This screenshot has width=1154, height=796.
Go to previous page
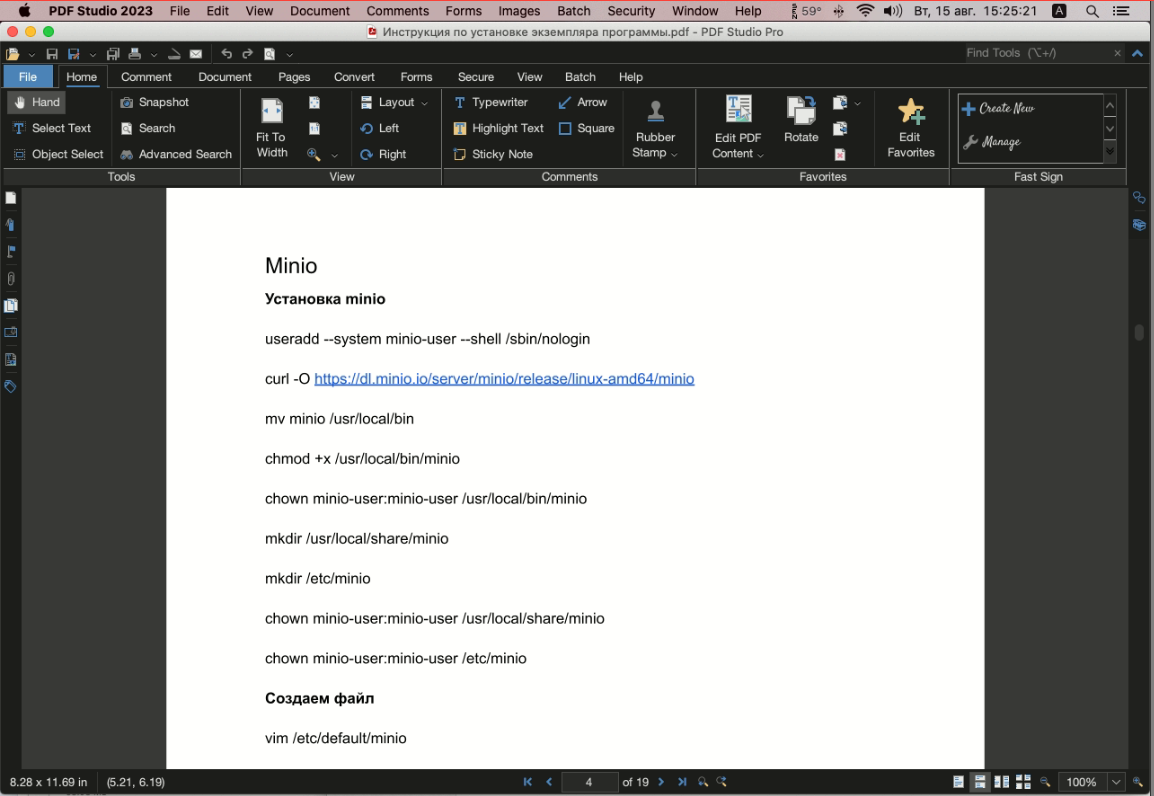(x=549, y=782)
